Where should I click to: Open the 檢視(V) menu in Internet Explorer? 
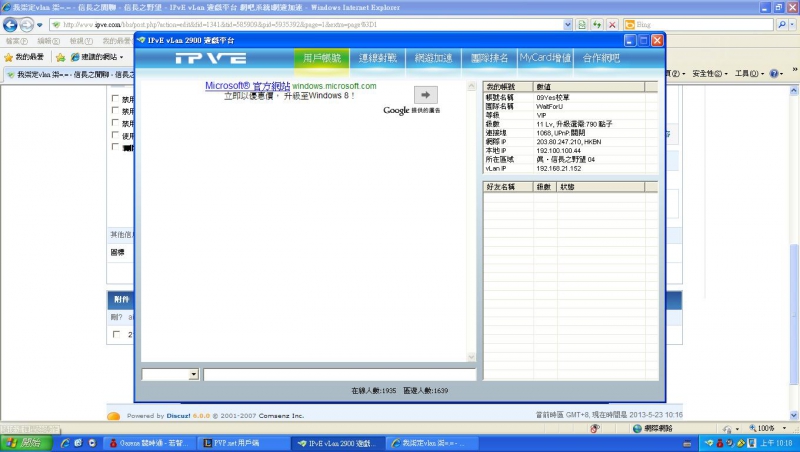click(81, 41)
